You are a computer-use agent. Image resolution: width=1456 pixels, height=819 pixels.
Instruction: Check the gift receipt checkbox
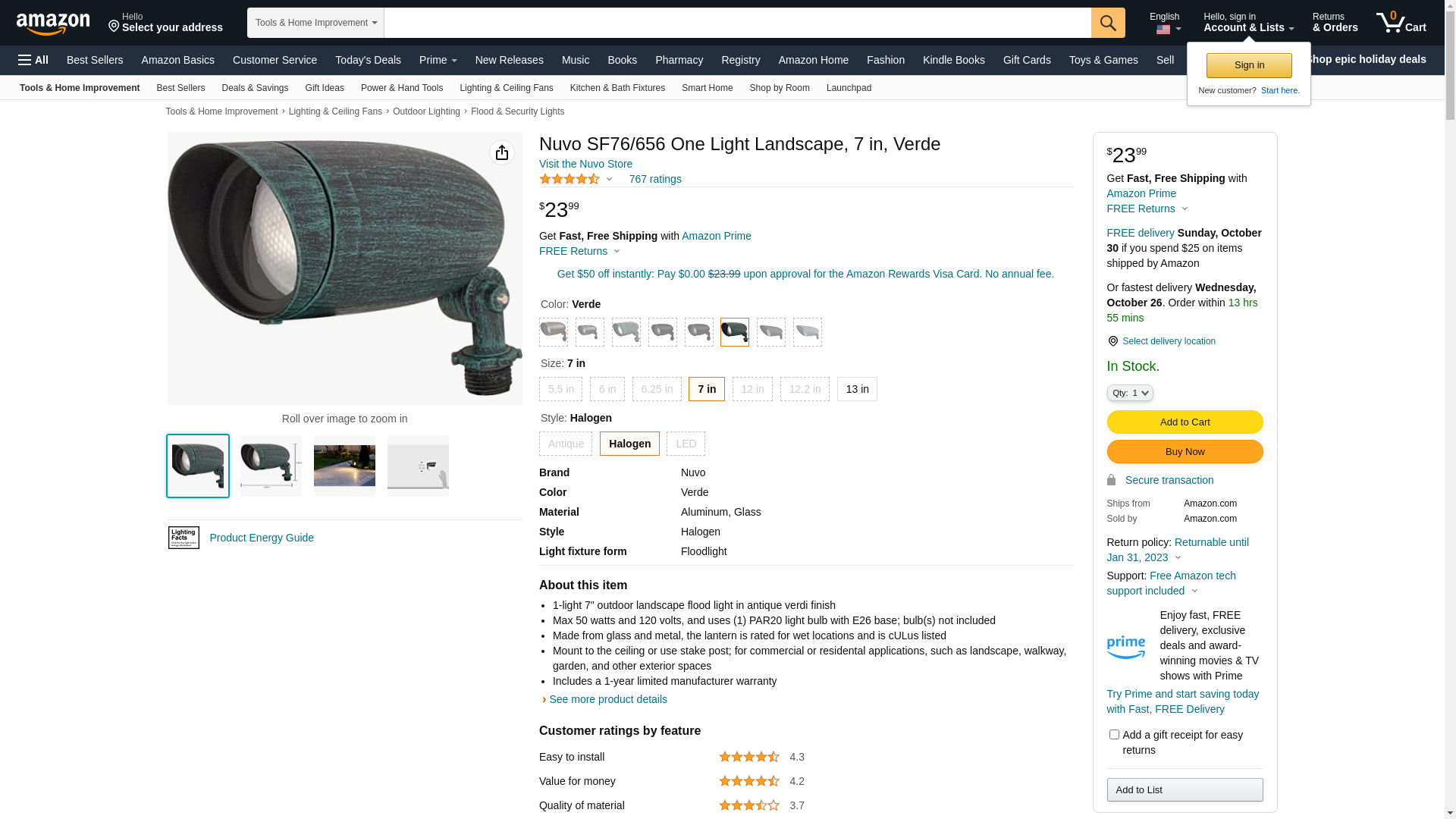[1114, 734]
